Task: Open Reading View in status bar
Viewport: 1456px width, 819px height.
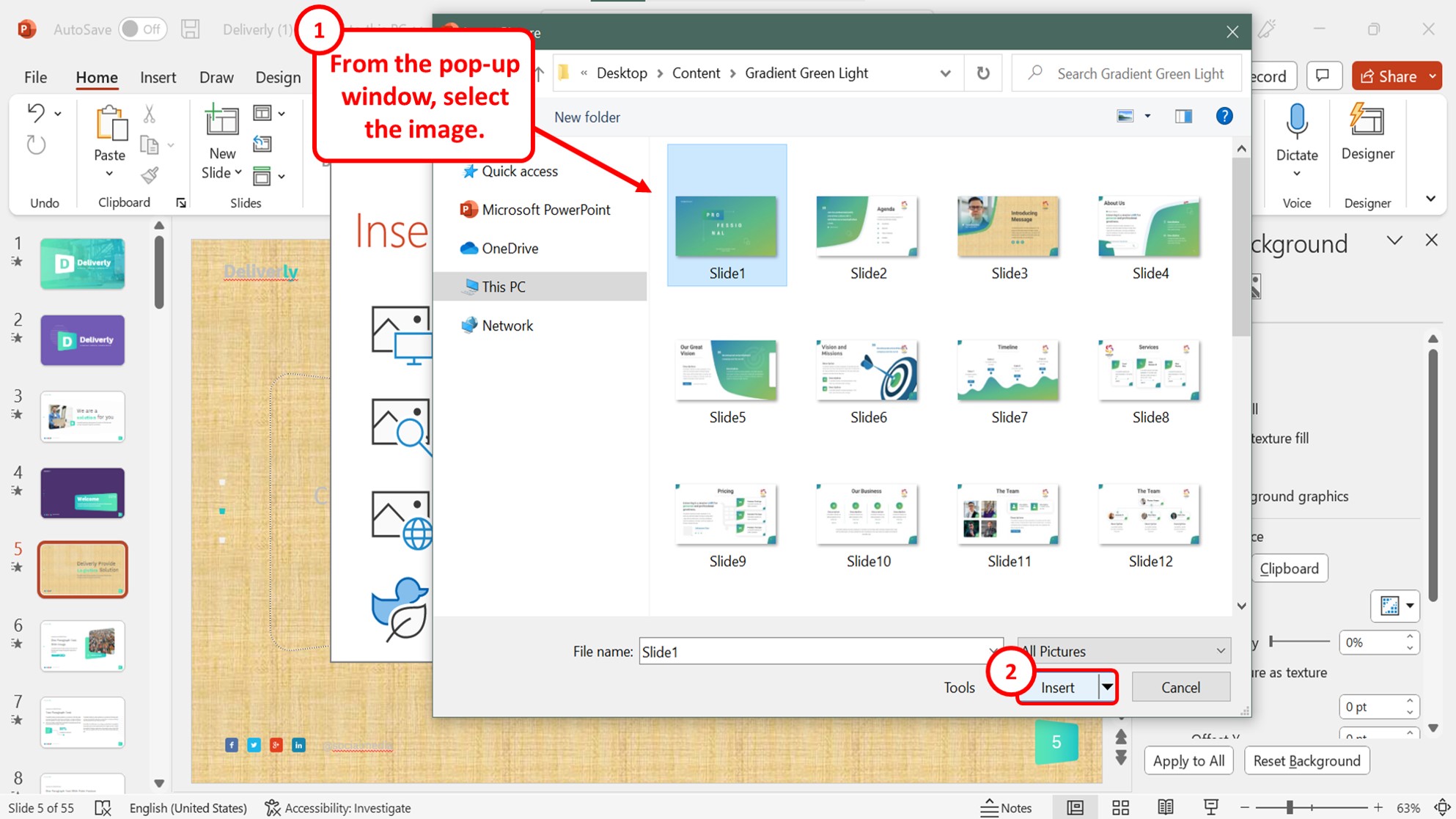Action: point(1166,807)
